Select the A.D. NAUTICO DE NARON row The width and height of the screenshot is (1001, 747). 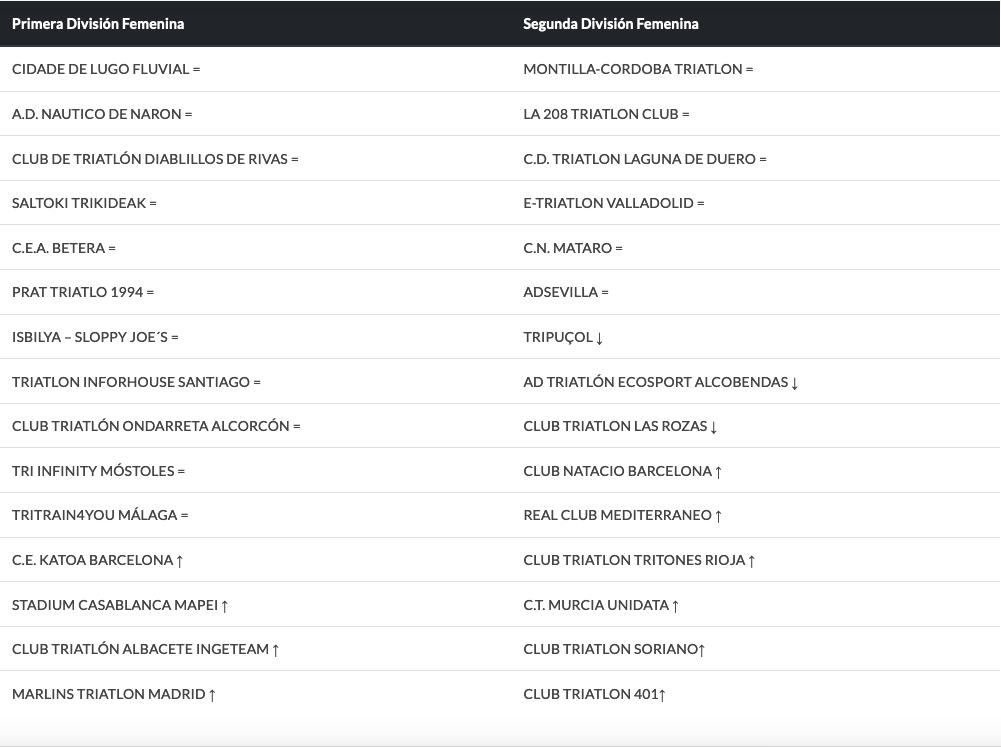[96, 114]
